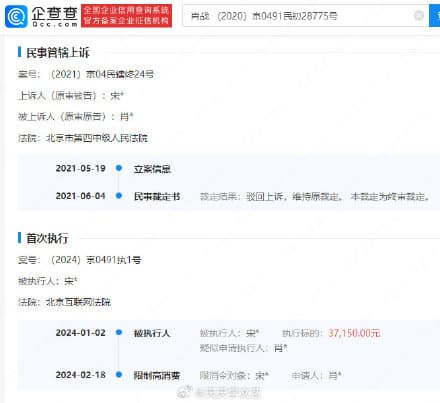Viewport: 440px width, 403px height.
Task: Click the 北京市第四中级人民法院 court name
Action: click(97, 138)
